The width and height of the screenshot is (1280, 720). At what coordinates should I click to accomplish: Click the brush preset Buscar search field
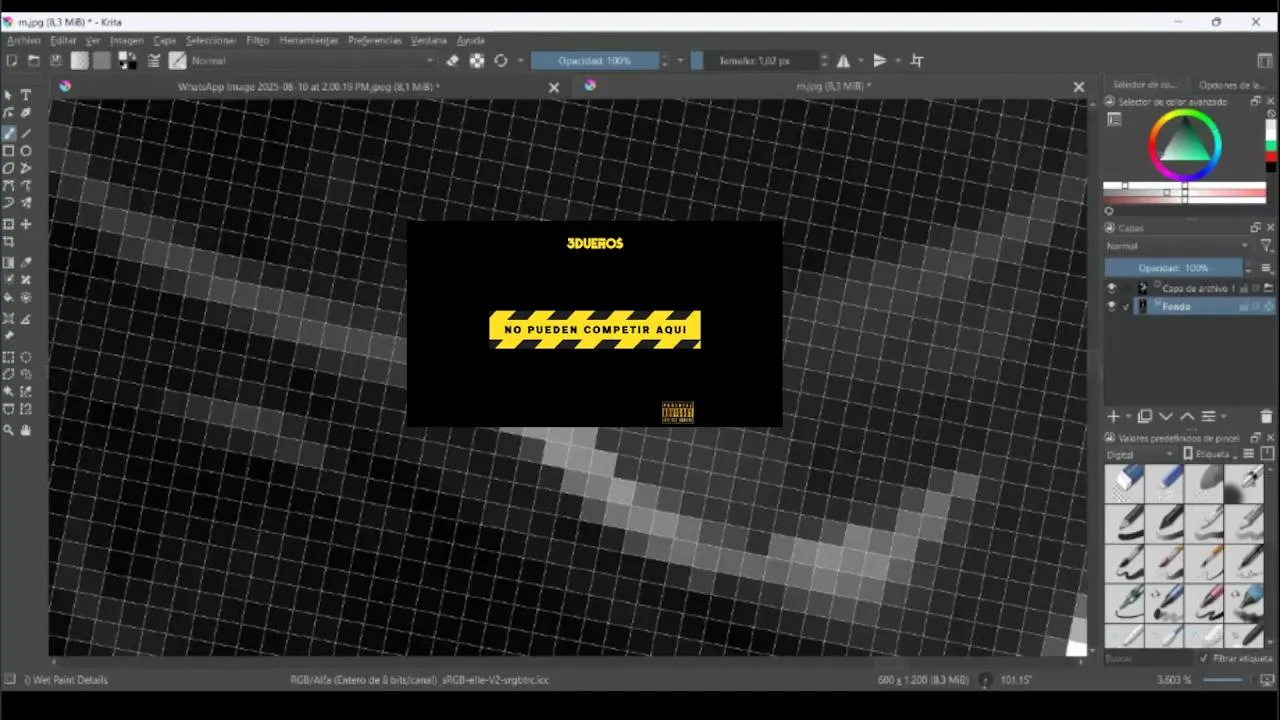tap(1150, 659)
